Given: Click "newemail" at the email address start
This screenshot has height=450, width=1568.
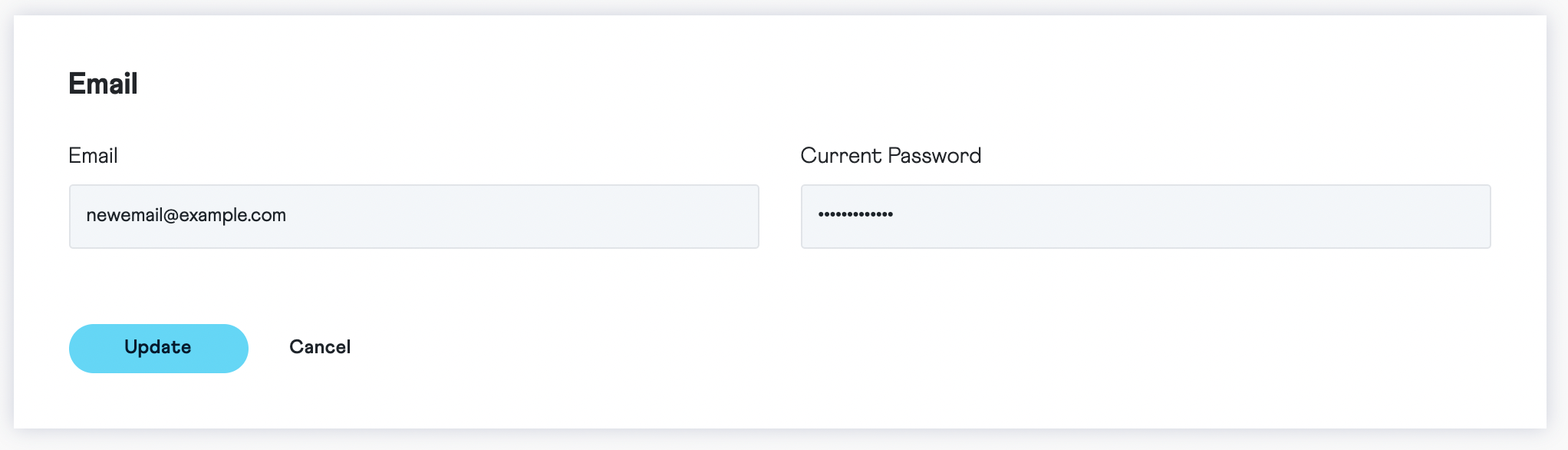Looking at the screenshot, I should pyautogui.click(x=124, y=216).
